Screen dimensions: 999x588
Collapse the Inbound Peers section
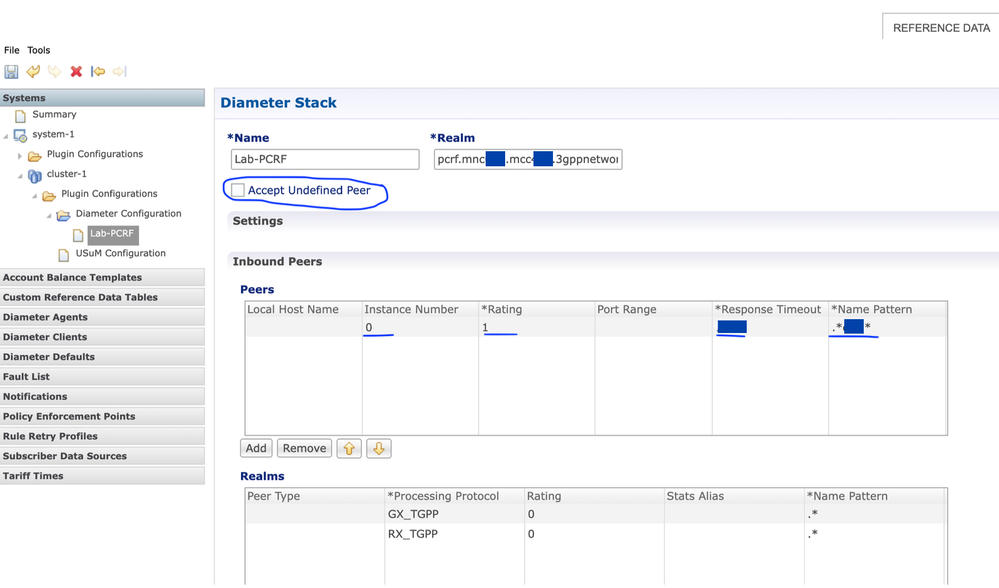pos(277,261)
